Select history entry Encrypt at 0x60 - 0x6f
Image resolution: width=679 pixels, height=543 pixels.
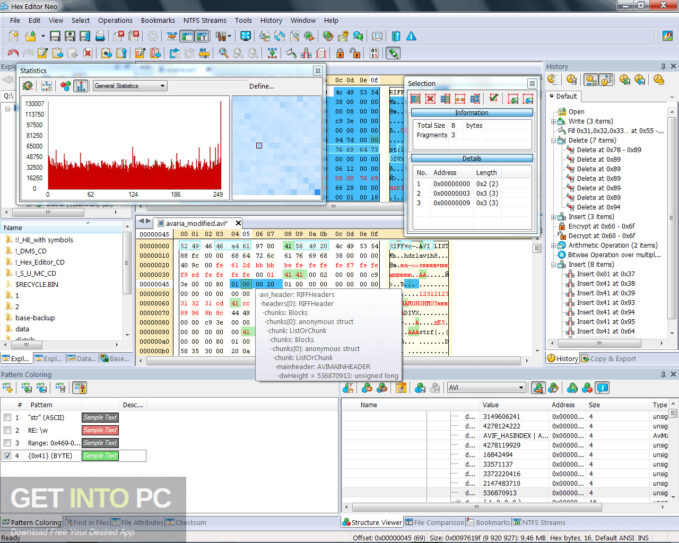pos(601,226)
